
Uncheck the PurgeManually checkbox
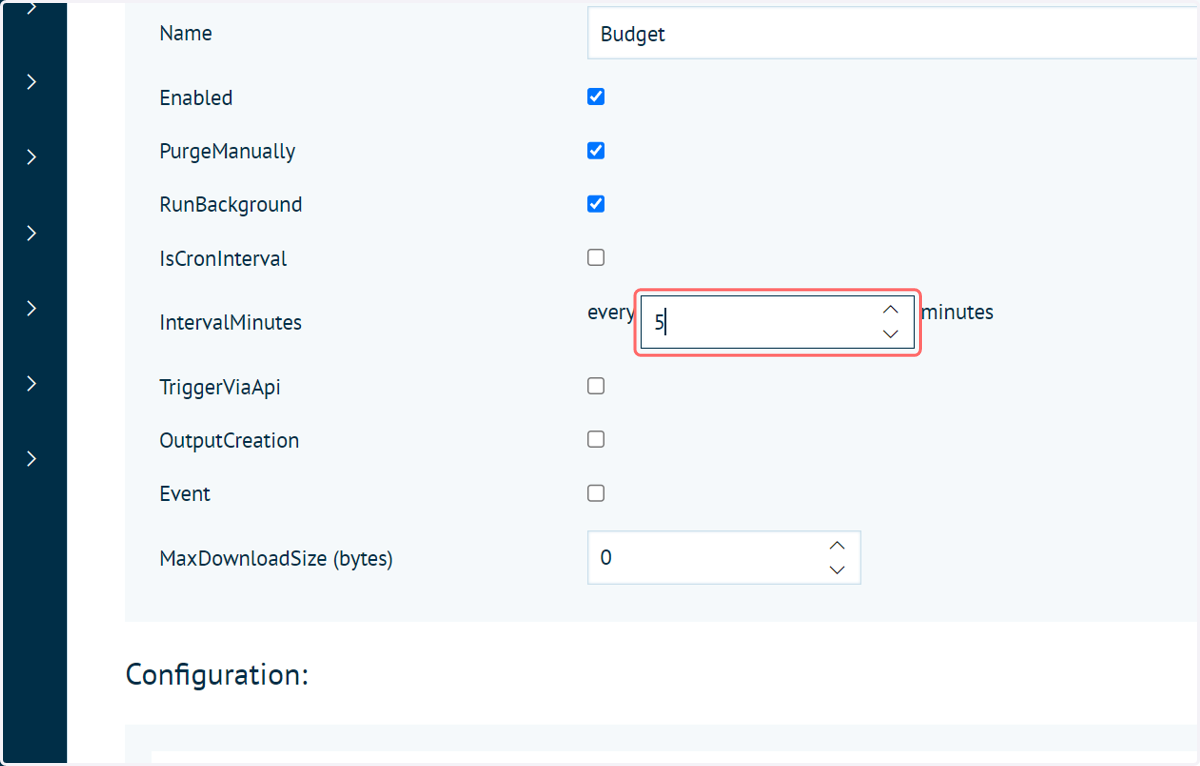click(596, 151)
